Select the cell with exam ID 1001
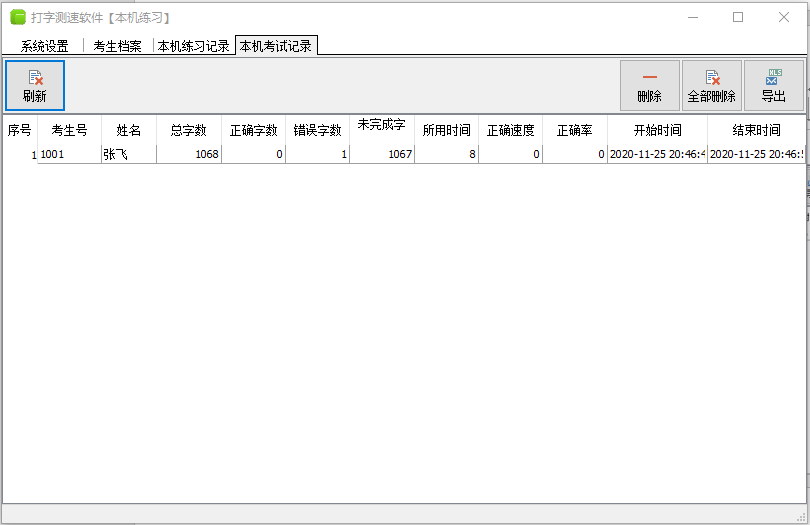Screen dimensions: 810x525 (x=69, y=154)
